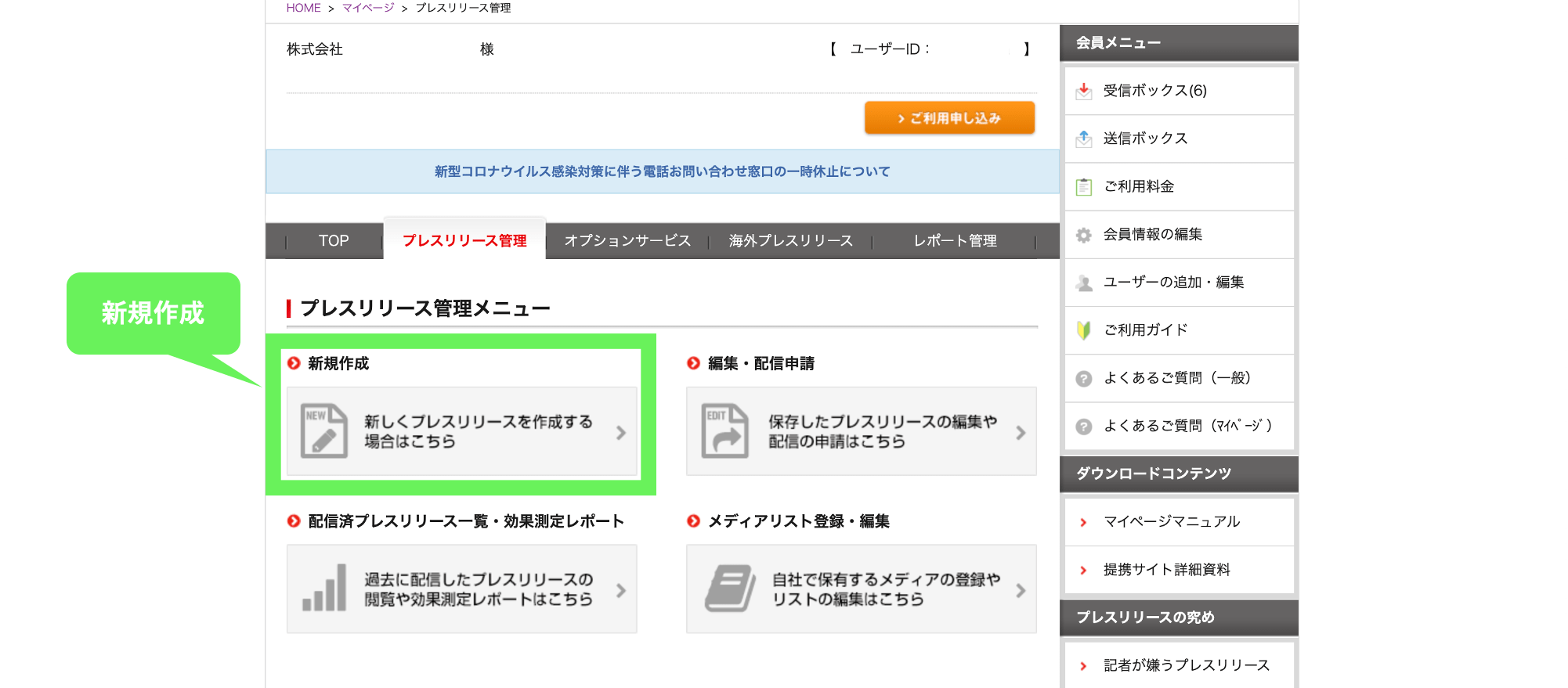Click the green beginner mark ご利用ガイド icon
This screenshot has height=688, width=1568.
(x=1084, y=330)
